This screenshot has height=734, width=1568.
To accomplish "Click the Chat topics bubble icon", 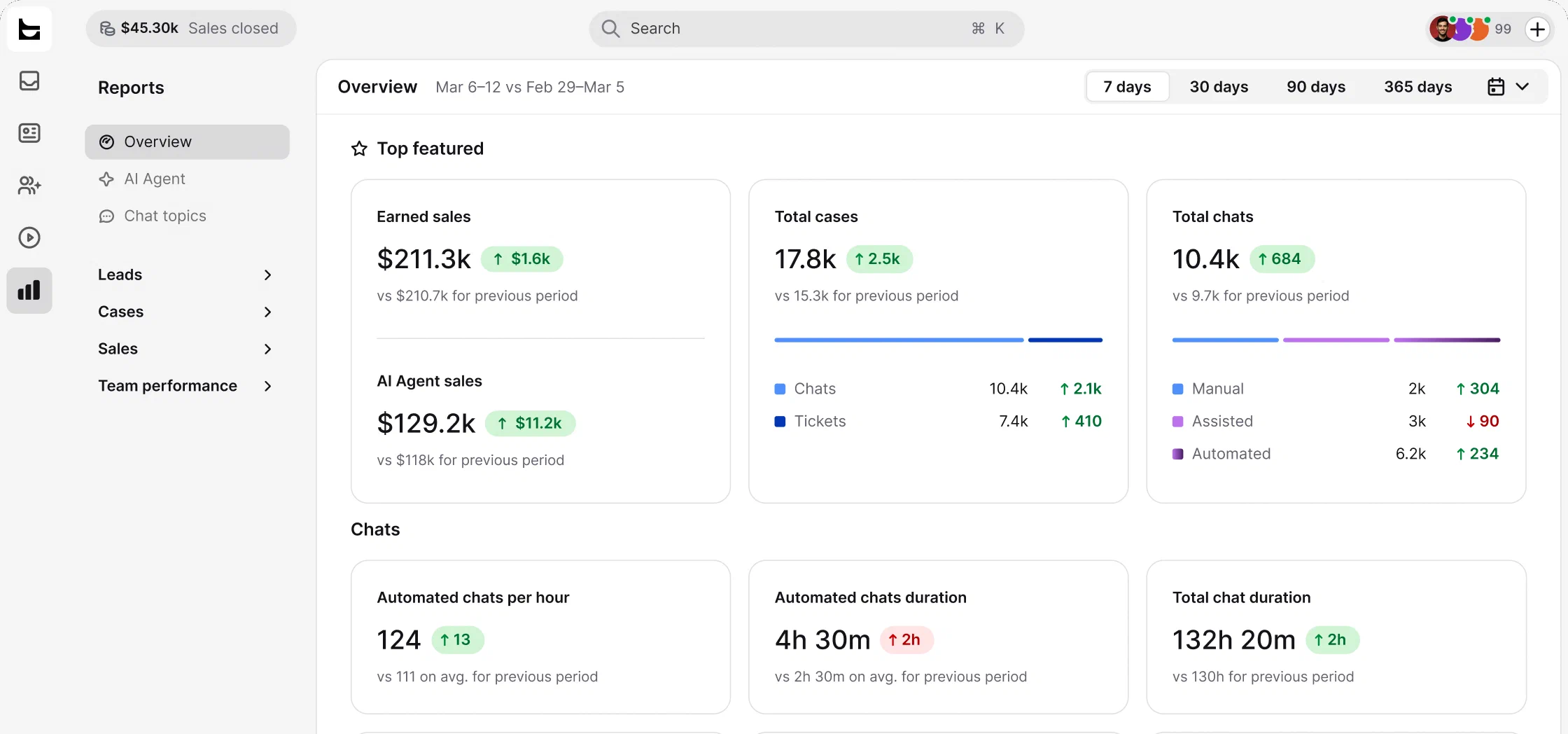I will (x=106, y=216).
